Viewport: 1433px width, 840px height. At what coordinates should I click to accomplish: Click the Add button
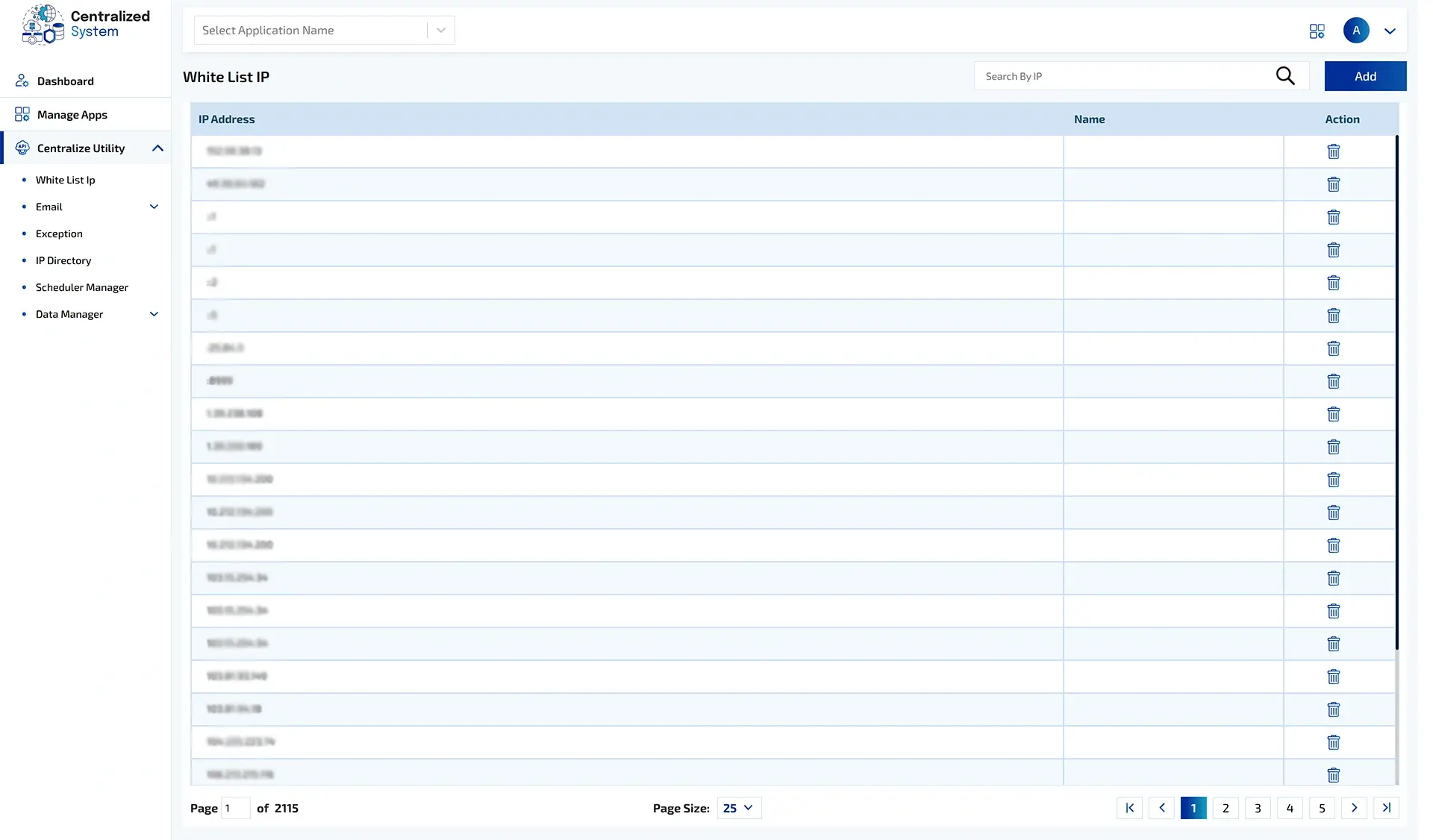pos(1365,76)
